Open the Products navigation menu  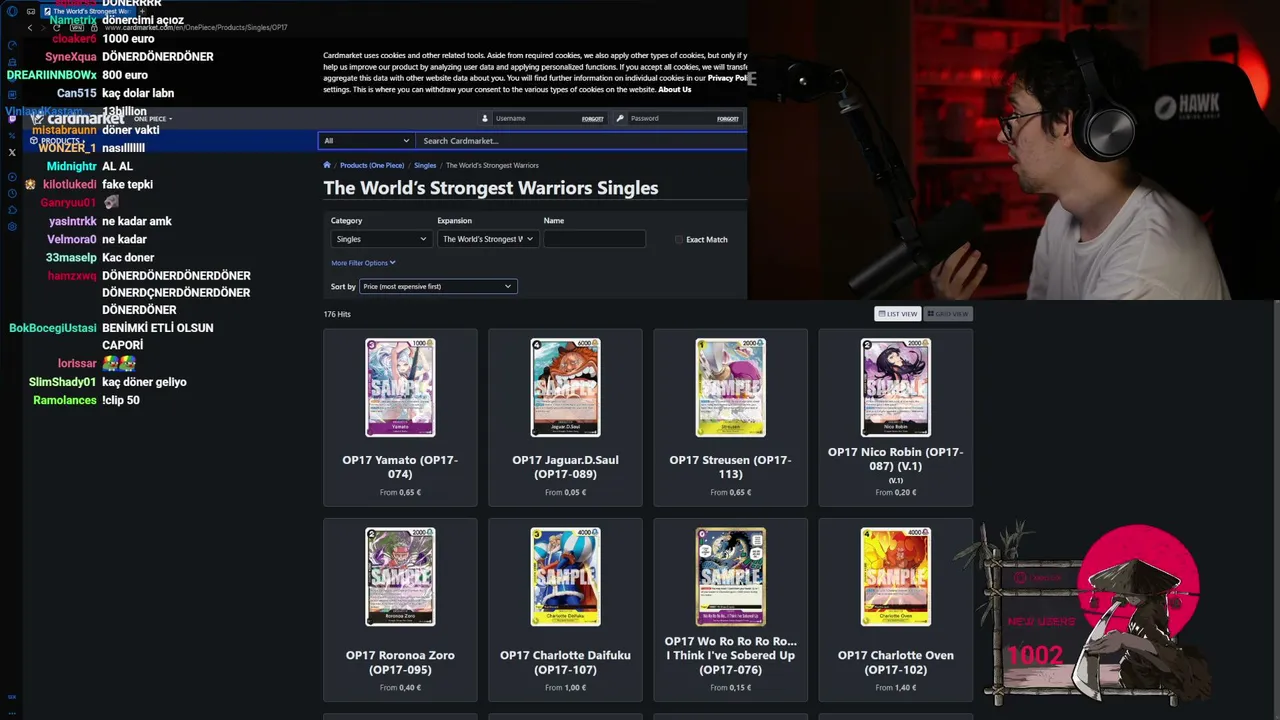58,141
